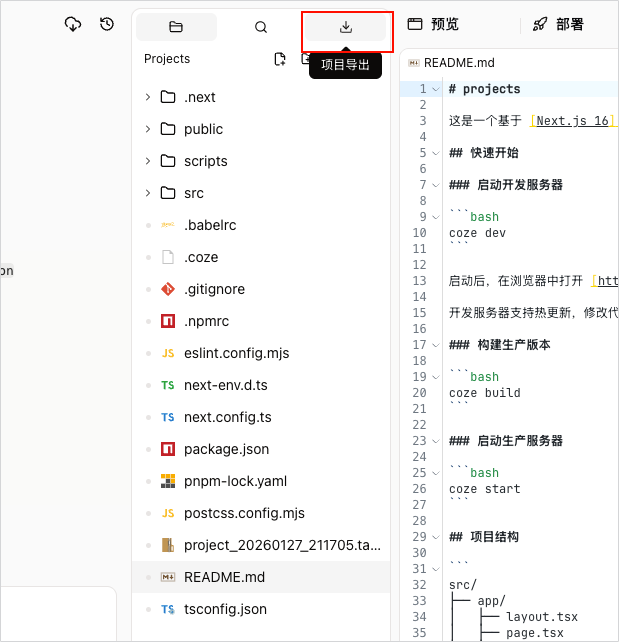Open pnpm-lock.yaml file
The height and width of the screenshot is (642, 619).
click(x=261, y=481)
